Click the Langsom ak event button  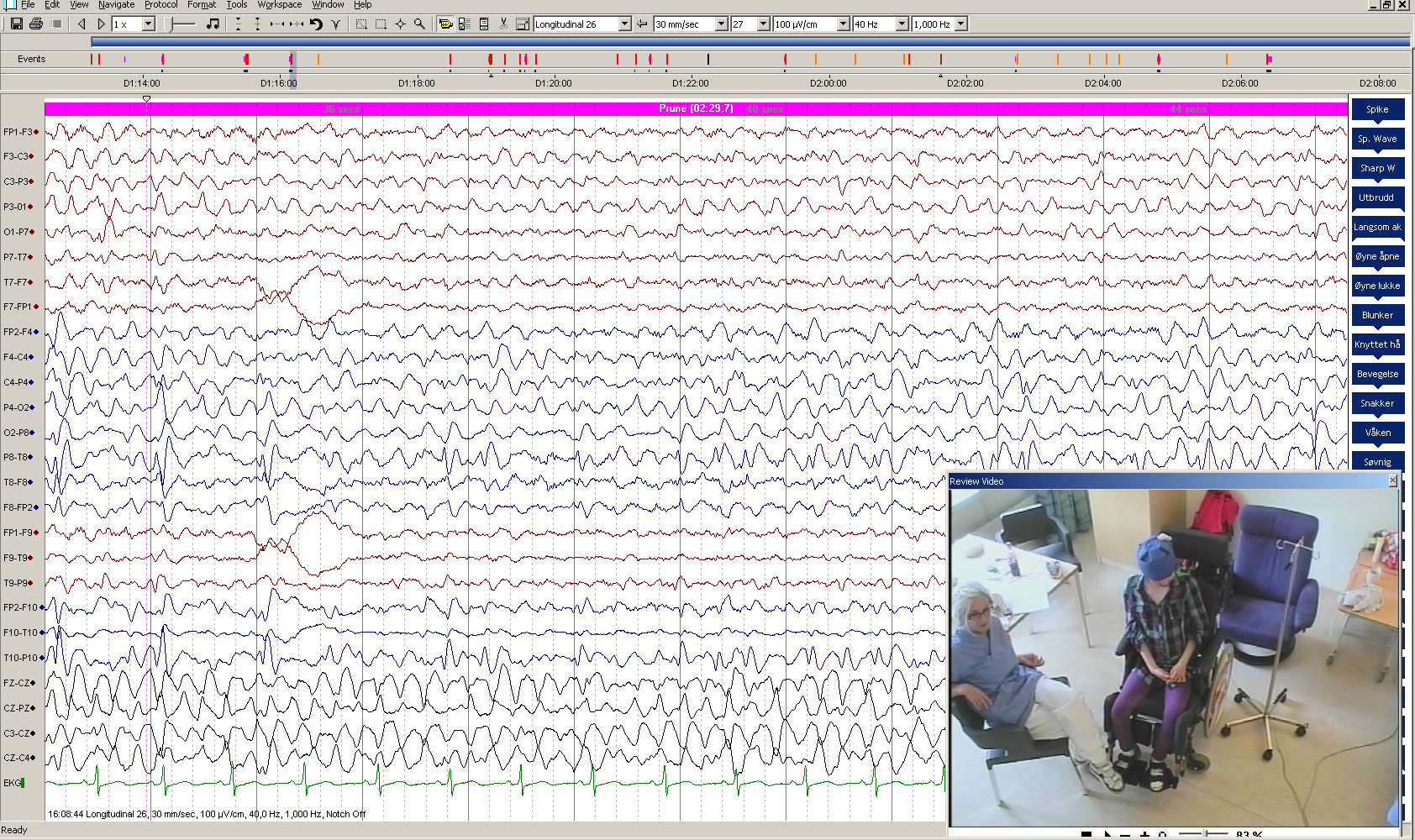(x=1377, y=227)
